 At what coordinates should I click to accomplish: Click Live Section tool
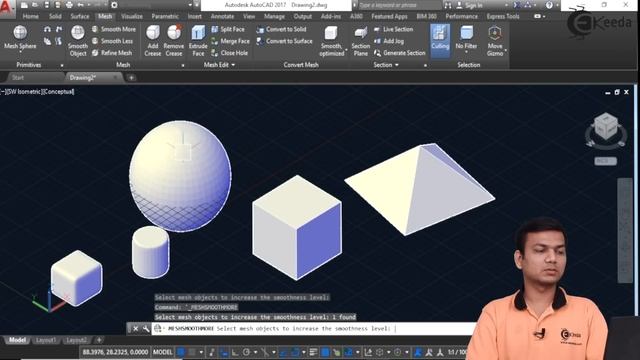click(x=393, y=29)
